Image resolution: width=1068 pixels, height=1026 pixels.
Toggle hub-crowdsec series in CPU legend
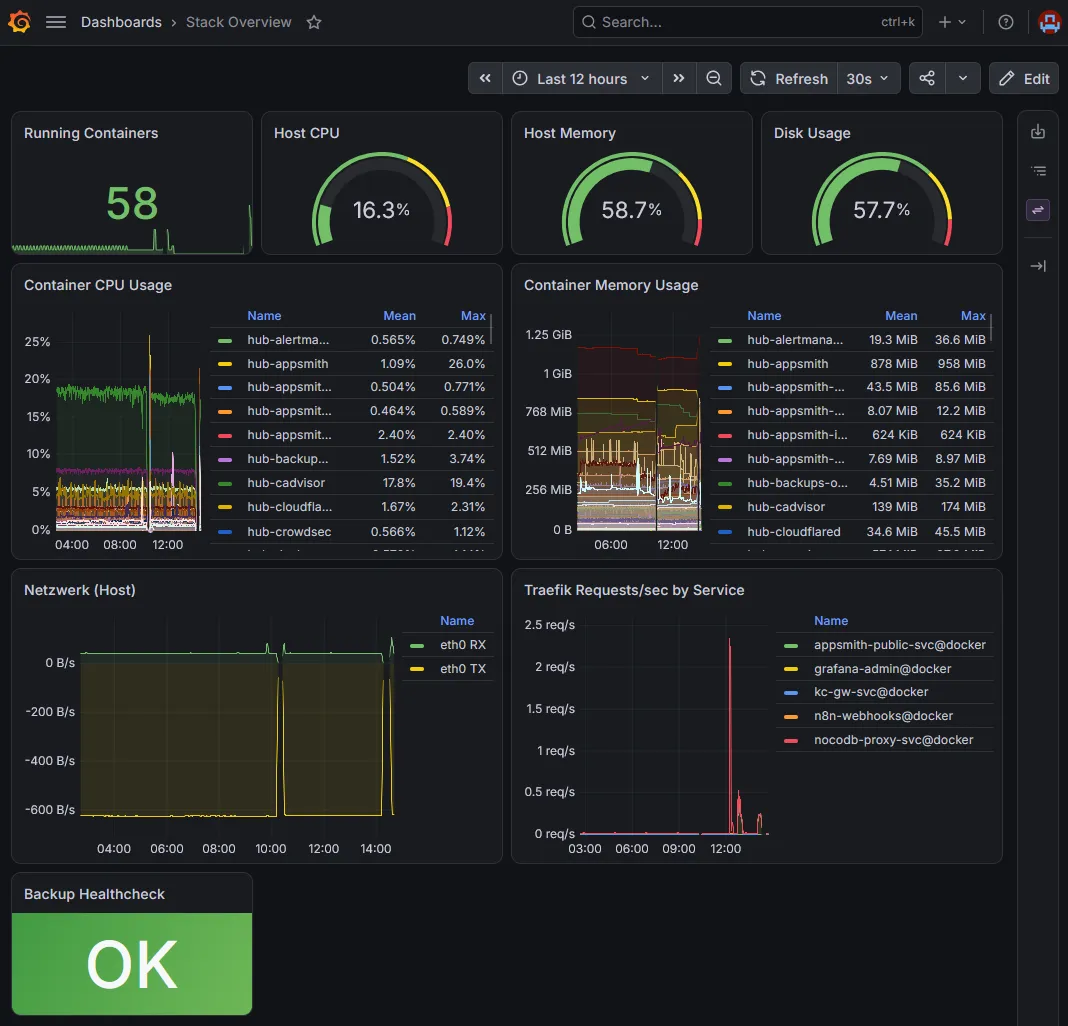click(289, 531)
